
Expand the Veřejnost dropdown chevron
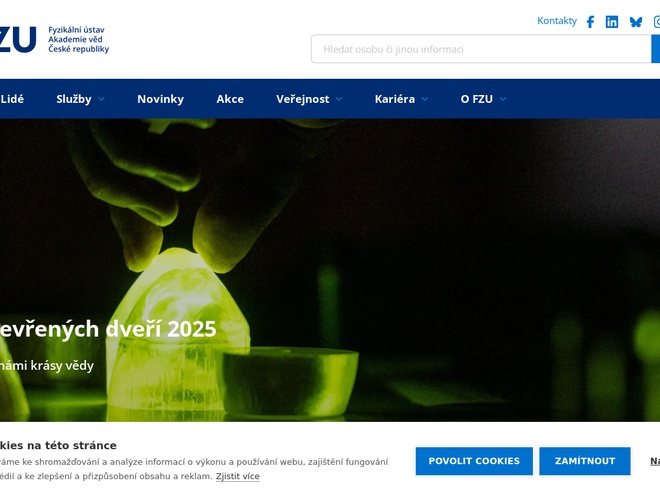[x=339, y=99]
